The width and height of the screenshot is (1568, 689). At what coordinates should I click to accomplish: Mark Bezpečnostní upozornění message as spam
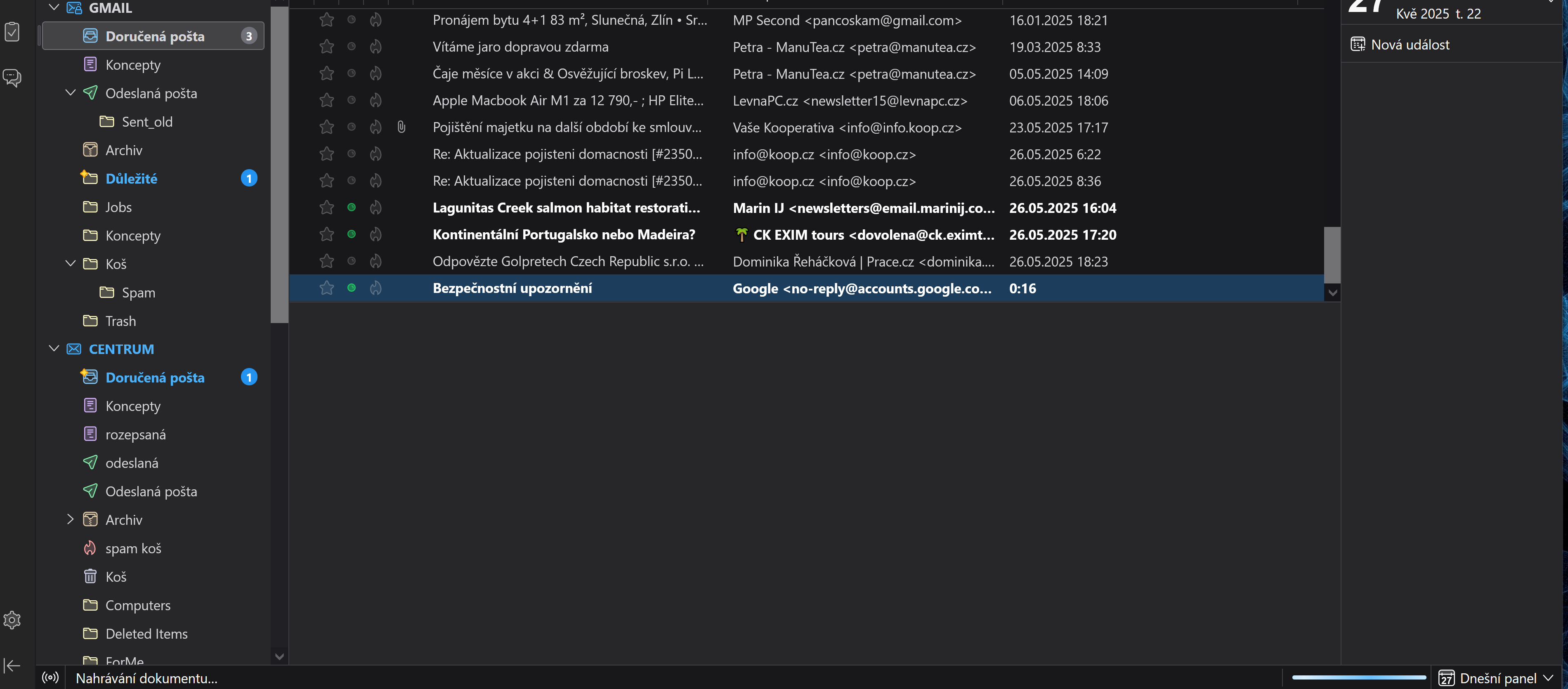tap(375, 288)
